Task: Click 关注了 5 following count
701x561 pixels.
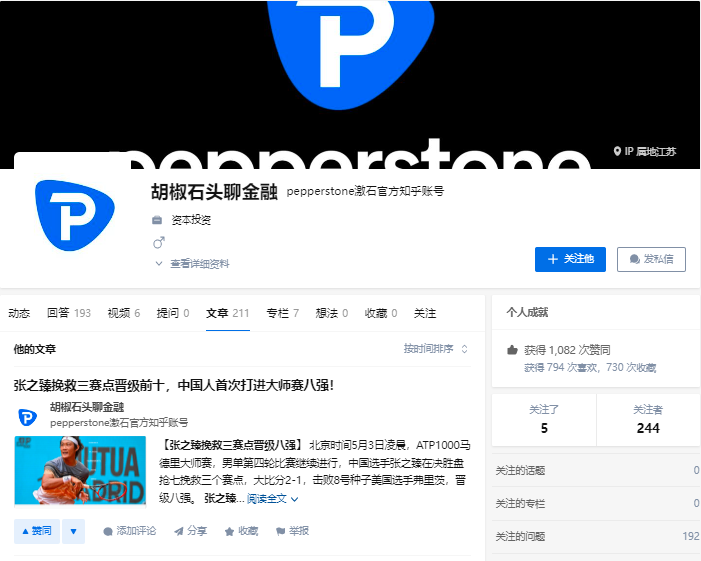Action: (544, 419)
